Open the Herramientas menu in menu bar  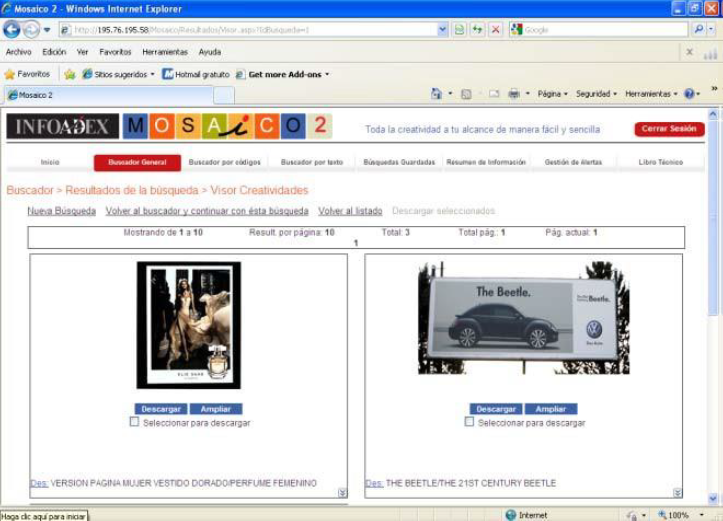[164, 52]
